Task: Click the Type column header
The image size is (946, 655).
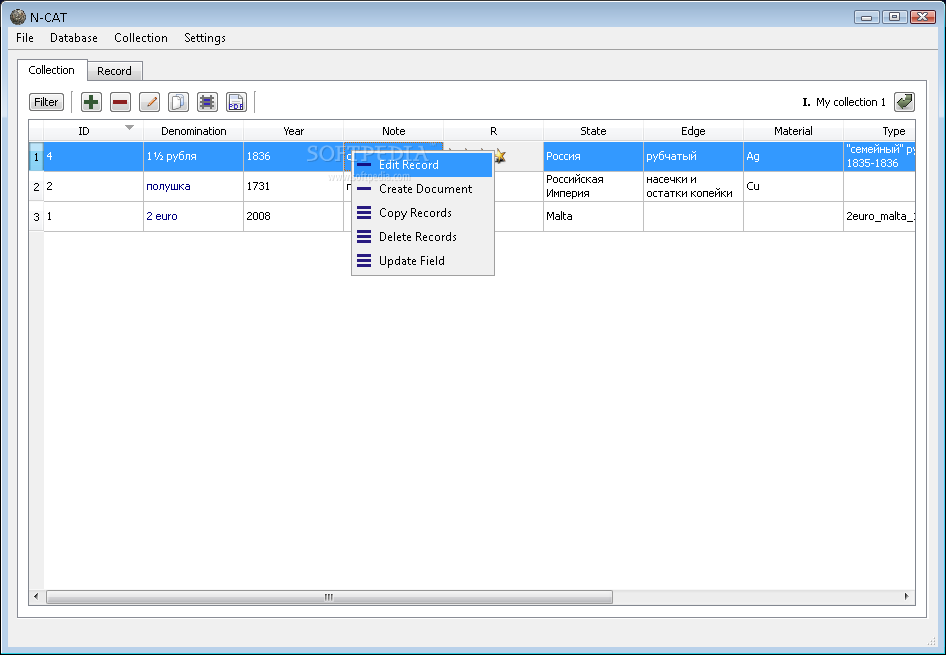Action: point(880,131)
